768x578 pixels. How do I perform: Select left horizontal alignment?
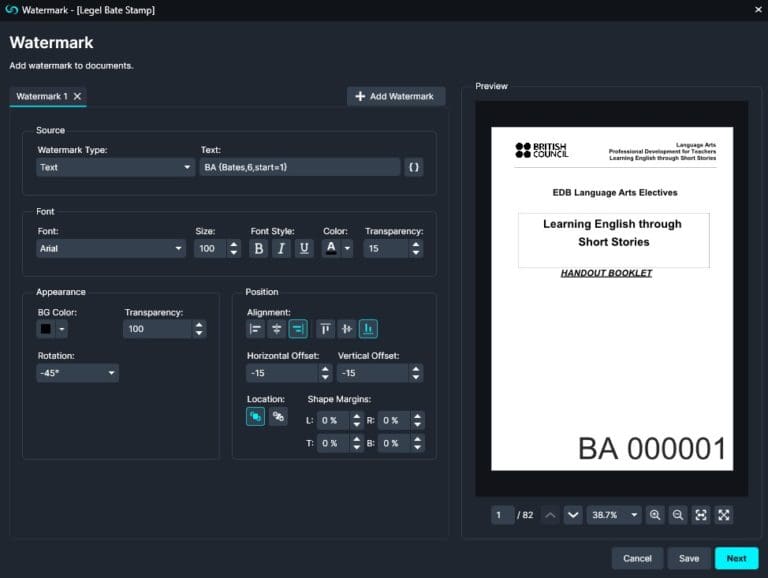click(255, 329)
